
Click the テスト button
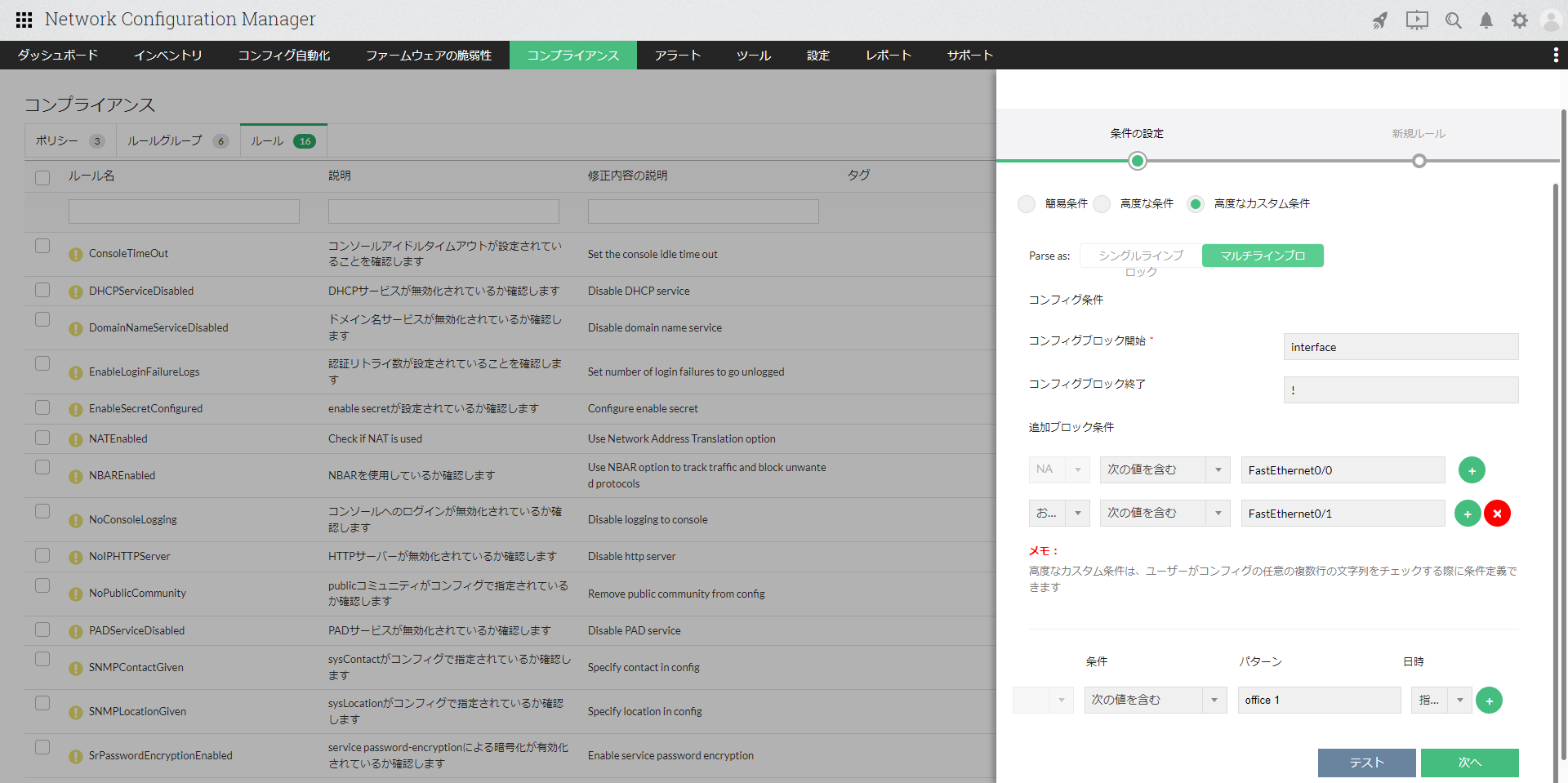1366,763
